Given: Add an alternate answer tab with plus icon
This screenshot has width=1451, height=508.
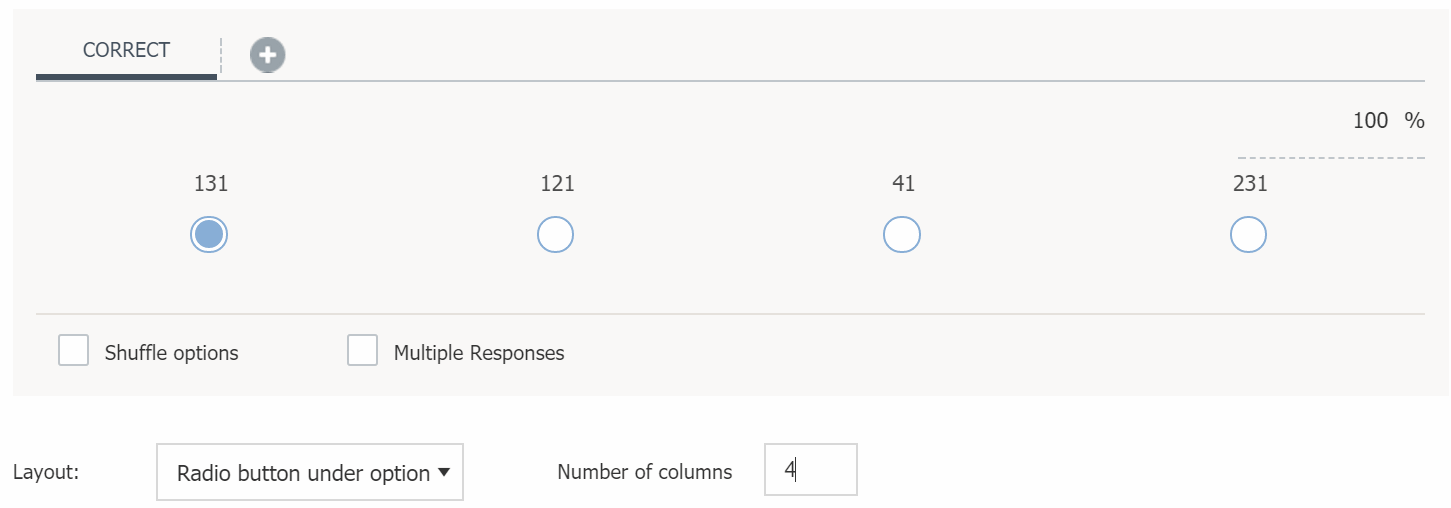Looking at the screenshot, I should [x=267, y=55].
